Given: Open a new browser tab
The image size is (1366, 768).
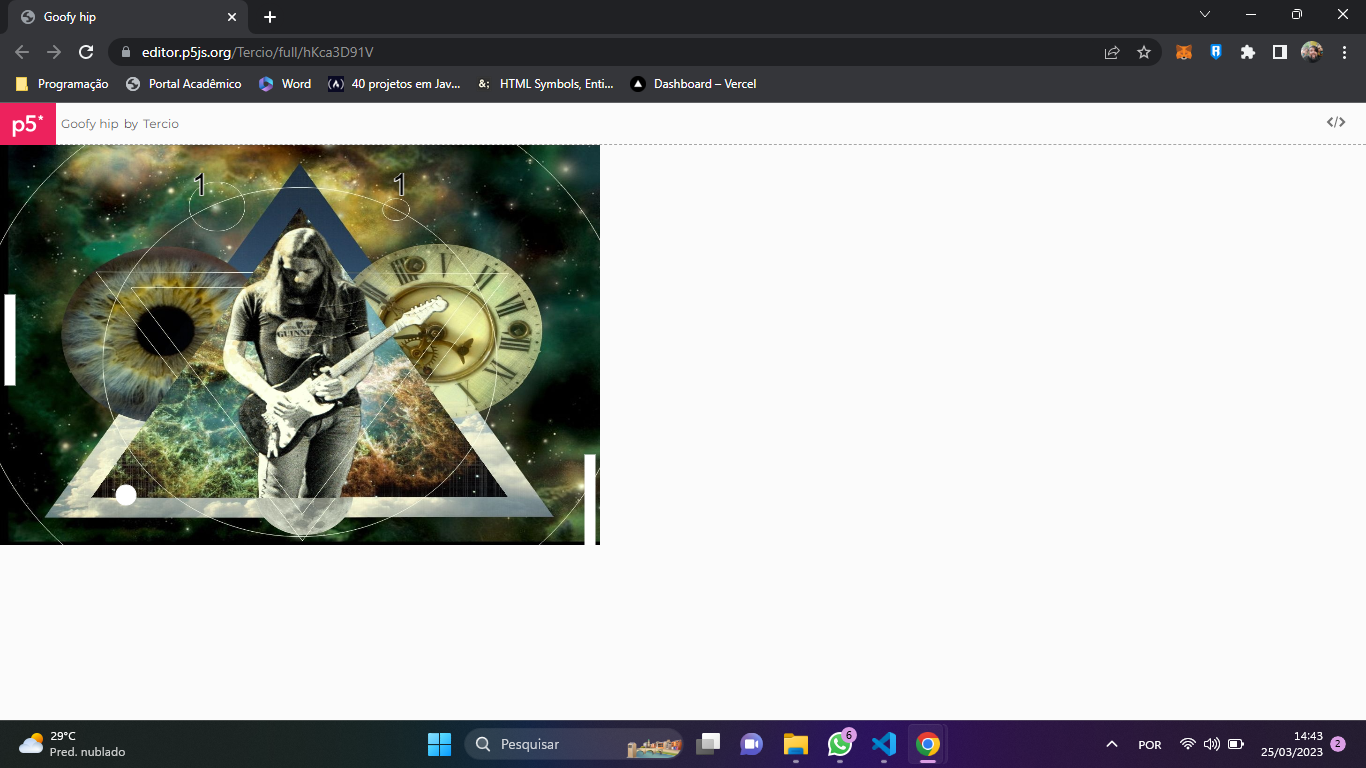Looking at the screenshot, I should point(270,17).
